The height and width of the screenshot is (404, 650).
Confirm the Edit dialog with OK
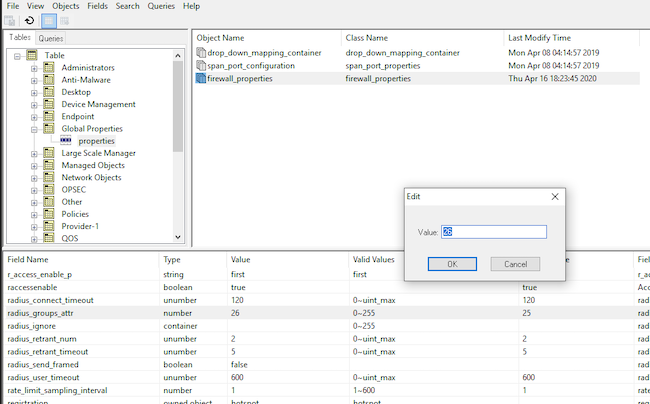click(452, 264)
